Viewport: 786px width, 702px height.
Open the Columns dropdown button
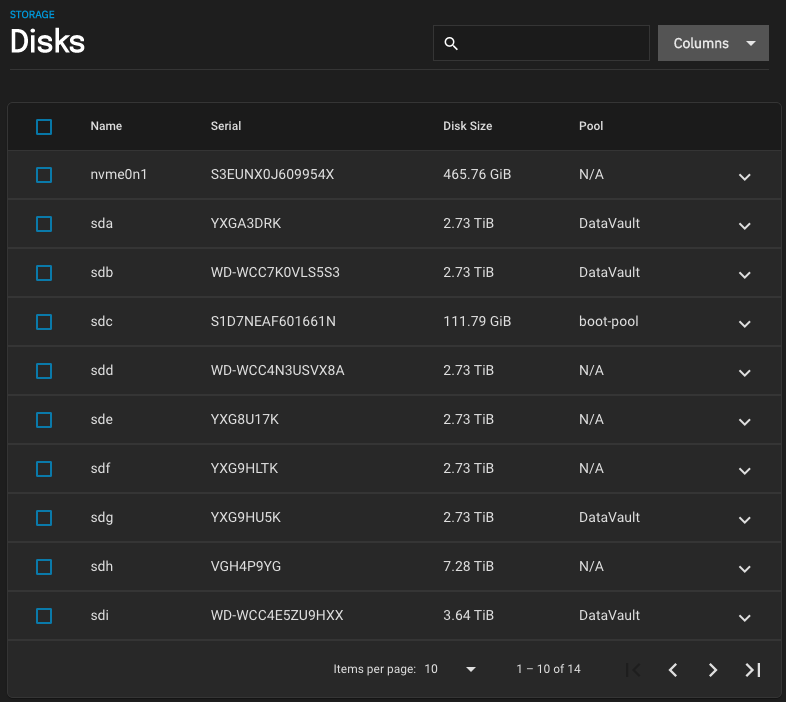pos(713,43)
